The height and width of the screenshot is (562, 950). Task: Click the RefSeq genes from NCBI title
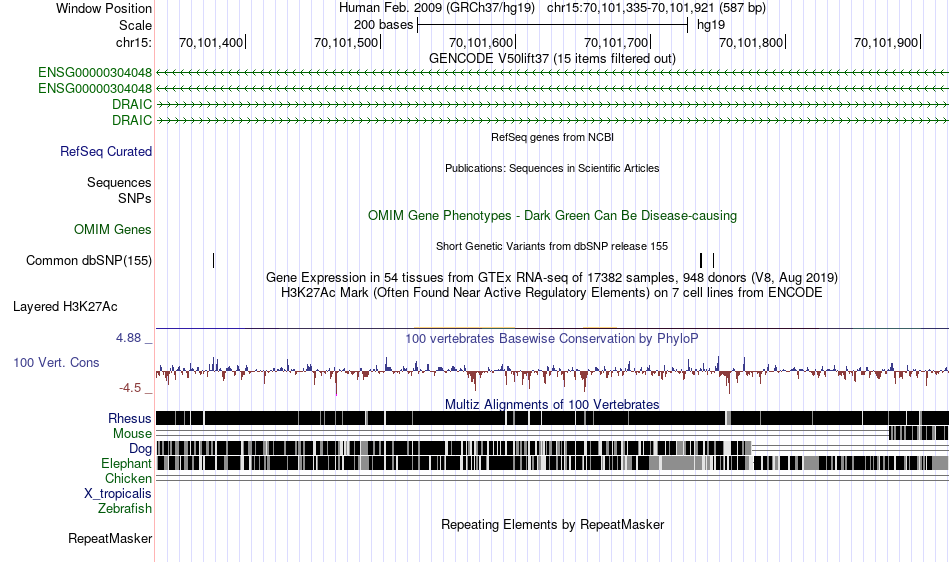[x=552, y=137]
